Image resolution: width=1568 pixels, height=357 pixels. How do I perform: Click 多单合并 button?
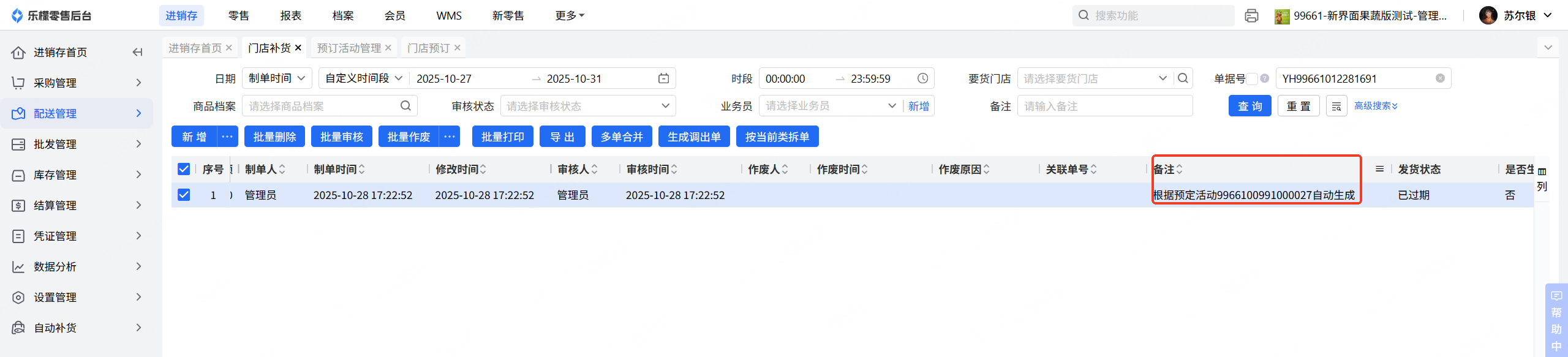[x=622, y=137]
